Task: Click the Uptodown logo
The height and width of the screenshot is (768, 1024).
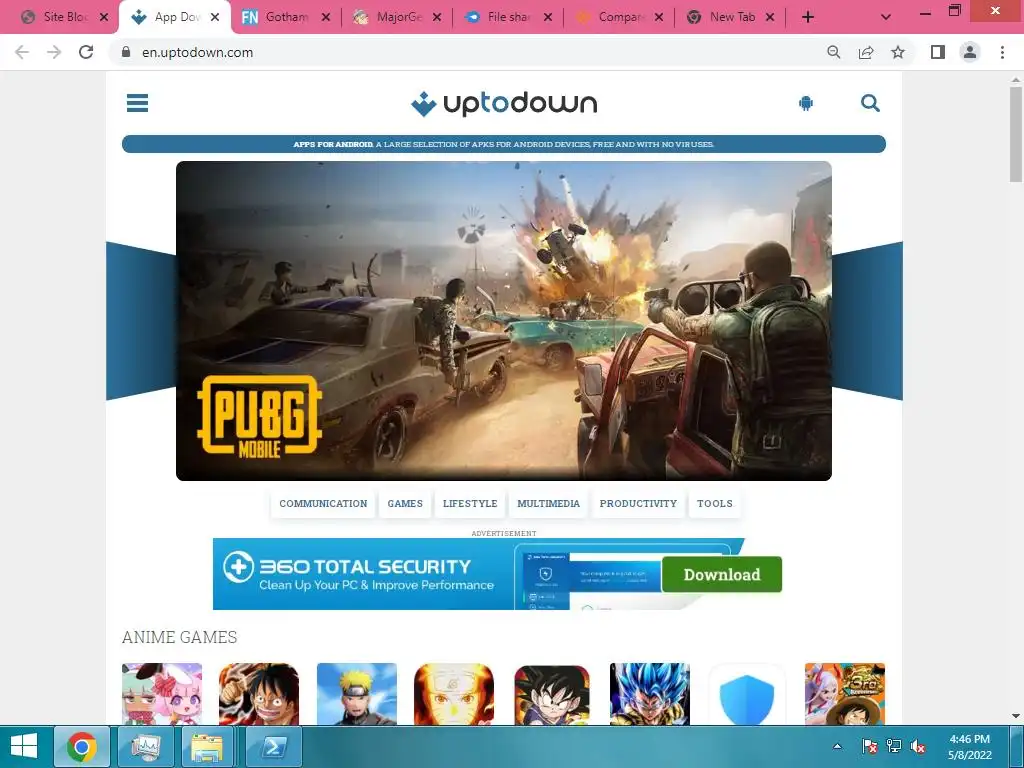Action: tap(504, 103)
